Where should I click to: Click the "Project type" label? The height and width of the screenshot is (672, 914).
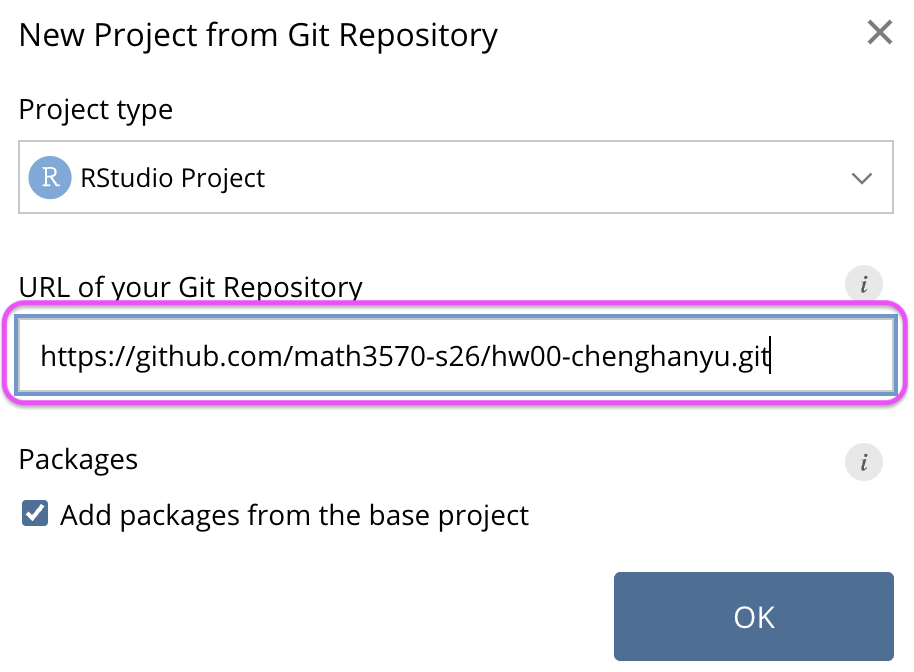tap(96, 109)
